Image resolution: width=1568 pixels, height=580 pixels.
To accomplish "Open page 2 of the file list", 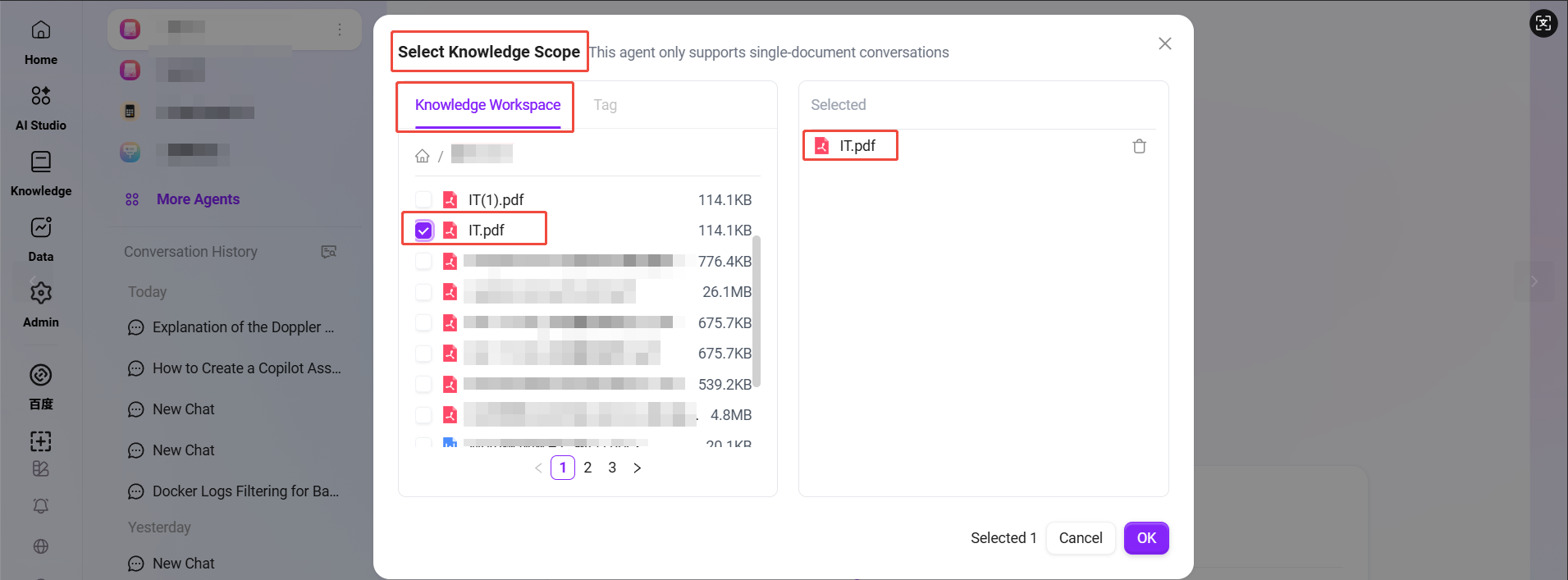I will (587, 468).
